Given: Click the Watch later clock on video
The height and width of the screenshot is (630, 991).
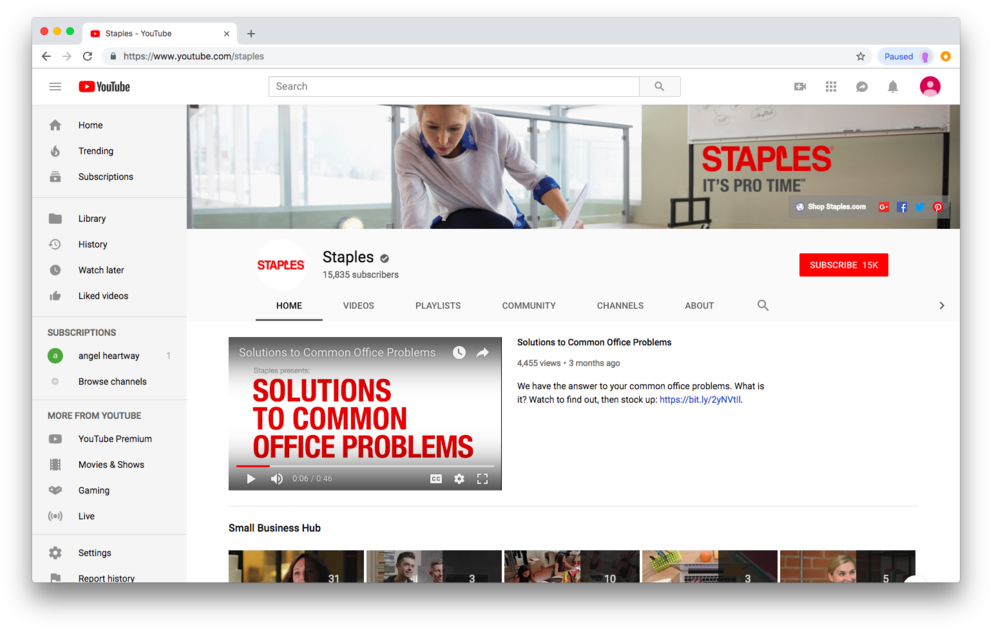Looking at the screenshot, I should (x=459, y=353).
